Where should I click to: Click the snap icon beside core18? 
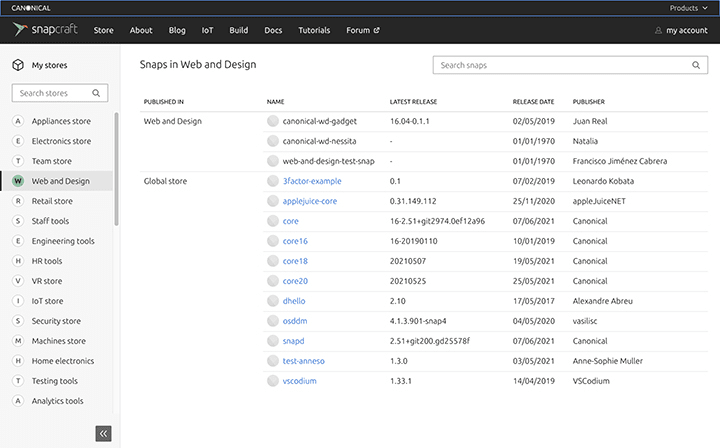tap(273, 261)
